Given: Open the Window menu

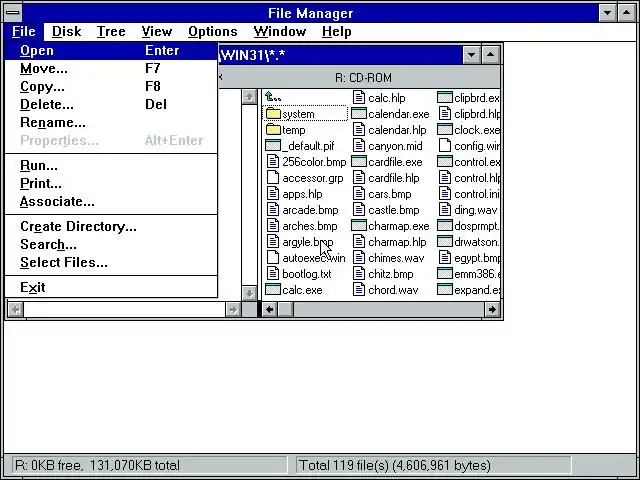Looking at the screenshot, I should [x=280, y=31].
